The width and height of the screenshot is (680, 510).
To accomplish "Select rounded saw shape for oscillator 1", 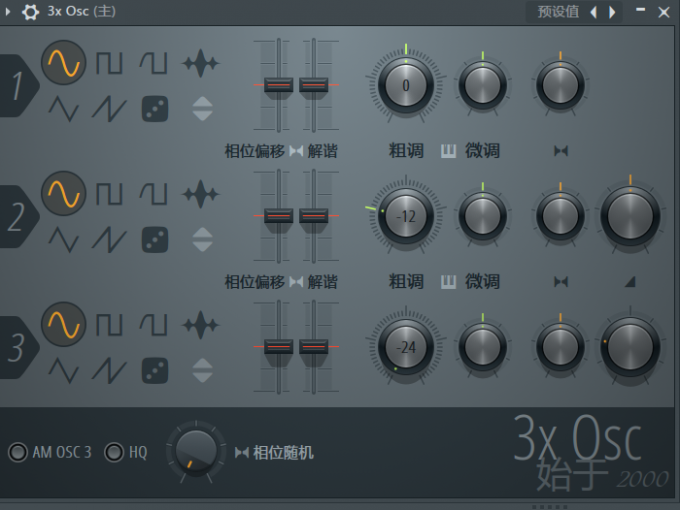I will 154,63.
